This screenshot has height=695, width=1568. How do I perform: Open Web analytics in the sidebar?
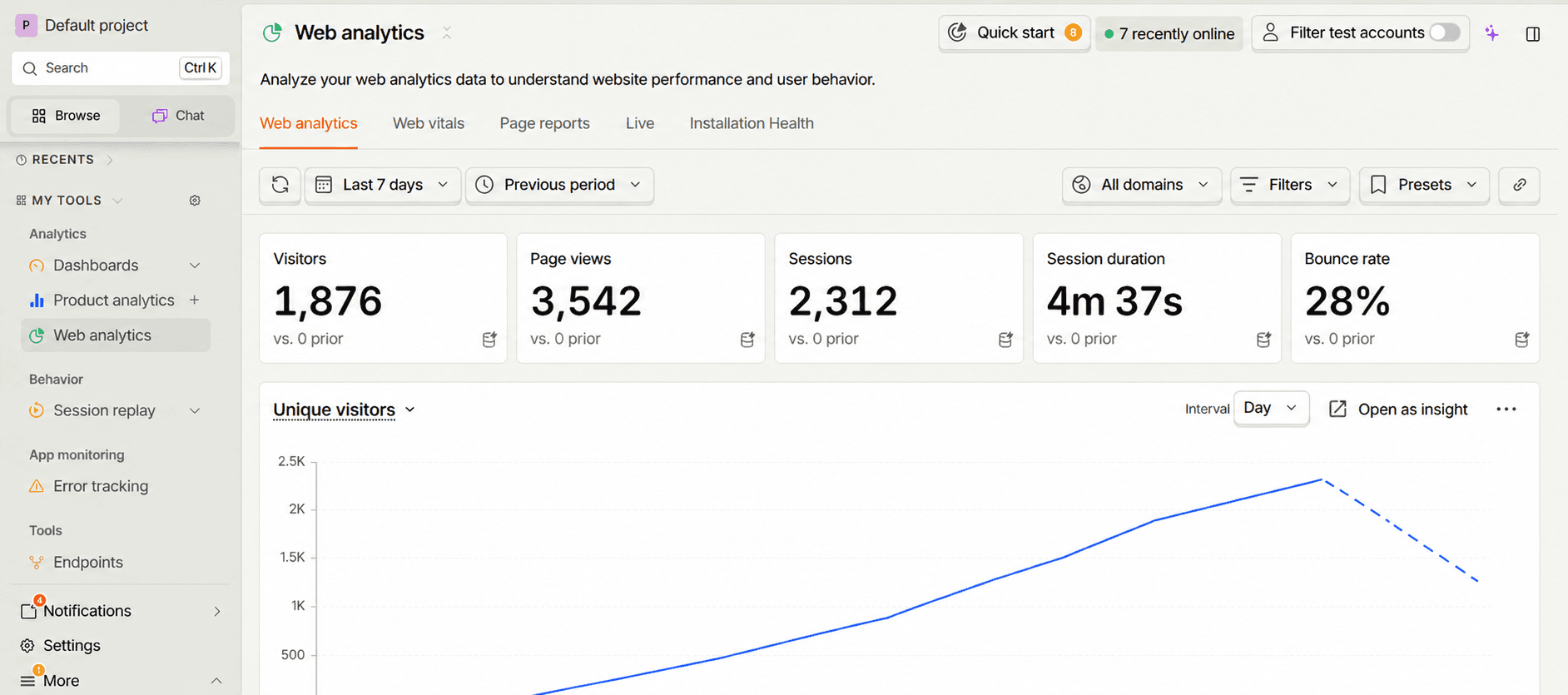coord(116,335)
